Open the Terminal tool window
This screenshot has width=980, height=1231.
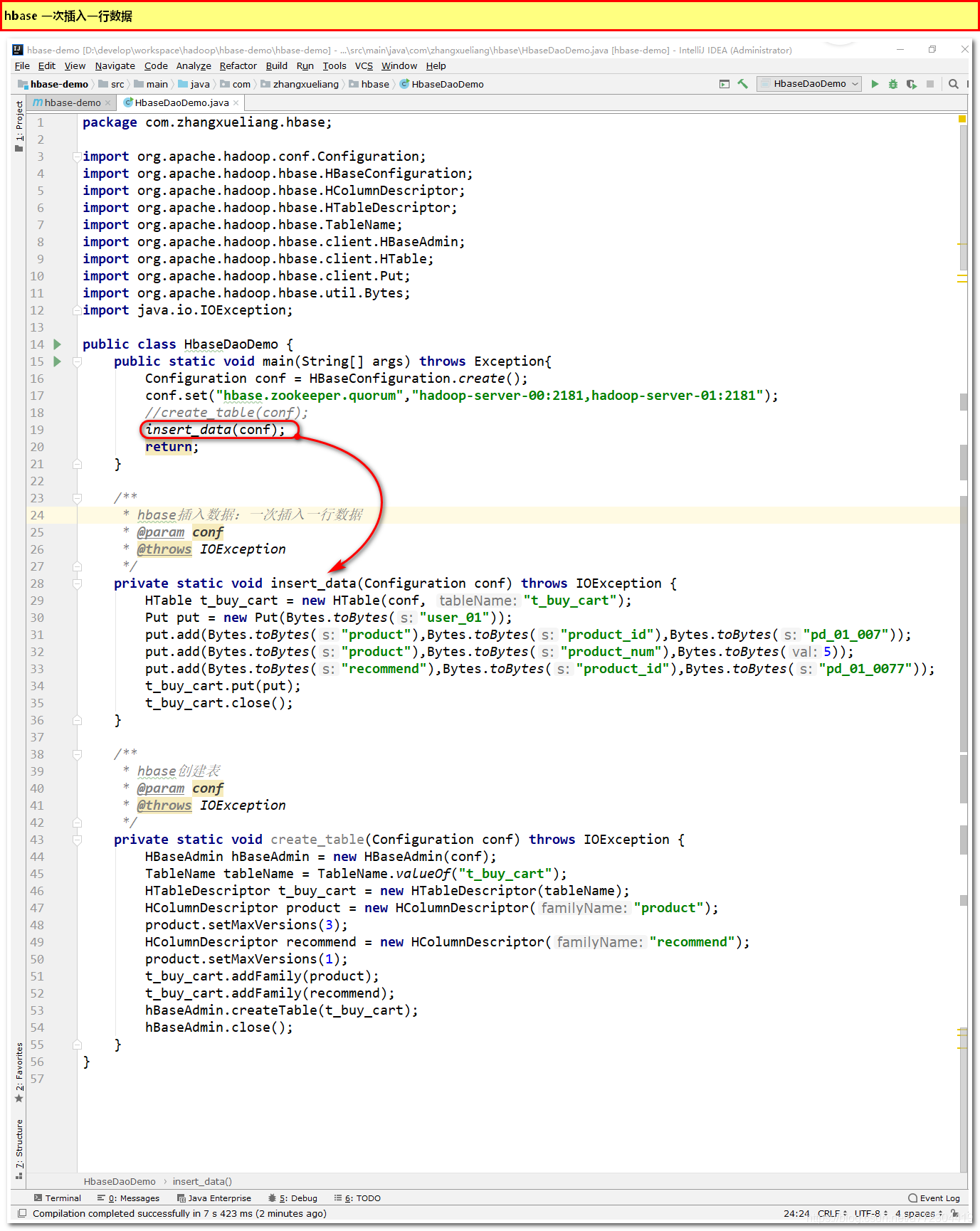pos(58,1198)
